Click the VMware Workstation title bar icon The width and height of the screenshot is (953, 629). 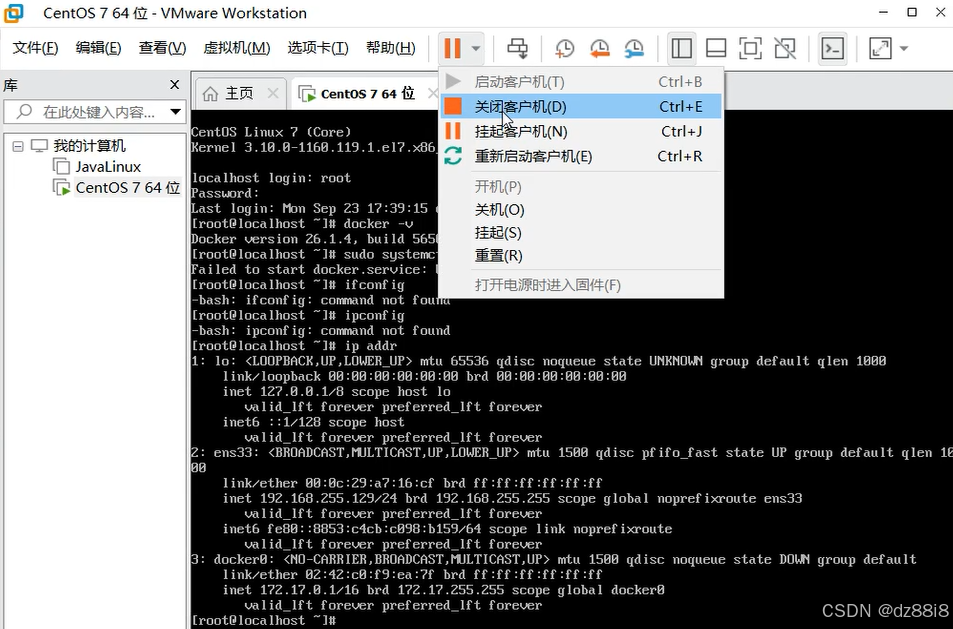(x=13, y=13)
